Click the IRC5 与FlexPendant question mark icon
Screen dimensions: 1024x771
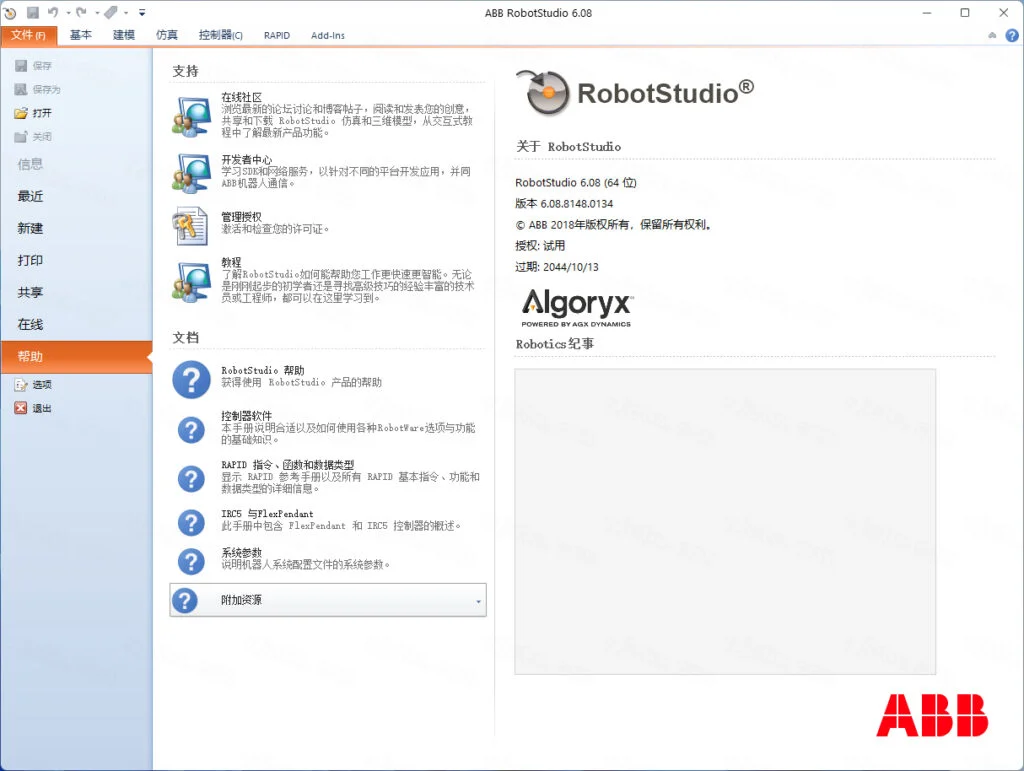[x=191, y=522]
